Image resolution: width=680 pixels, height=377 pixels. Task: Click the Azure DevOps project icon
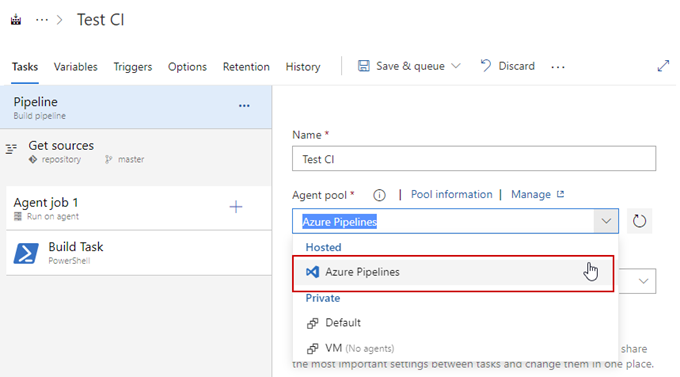point(16,20)
